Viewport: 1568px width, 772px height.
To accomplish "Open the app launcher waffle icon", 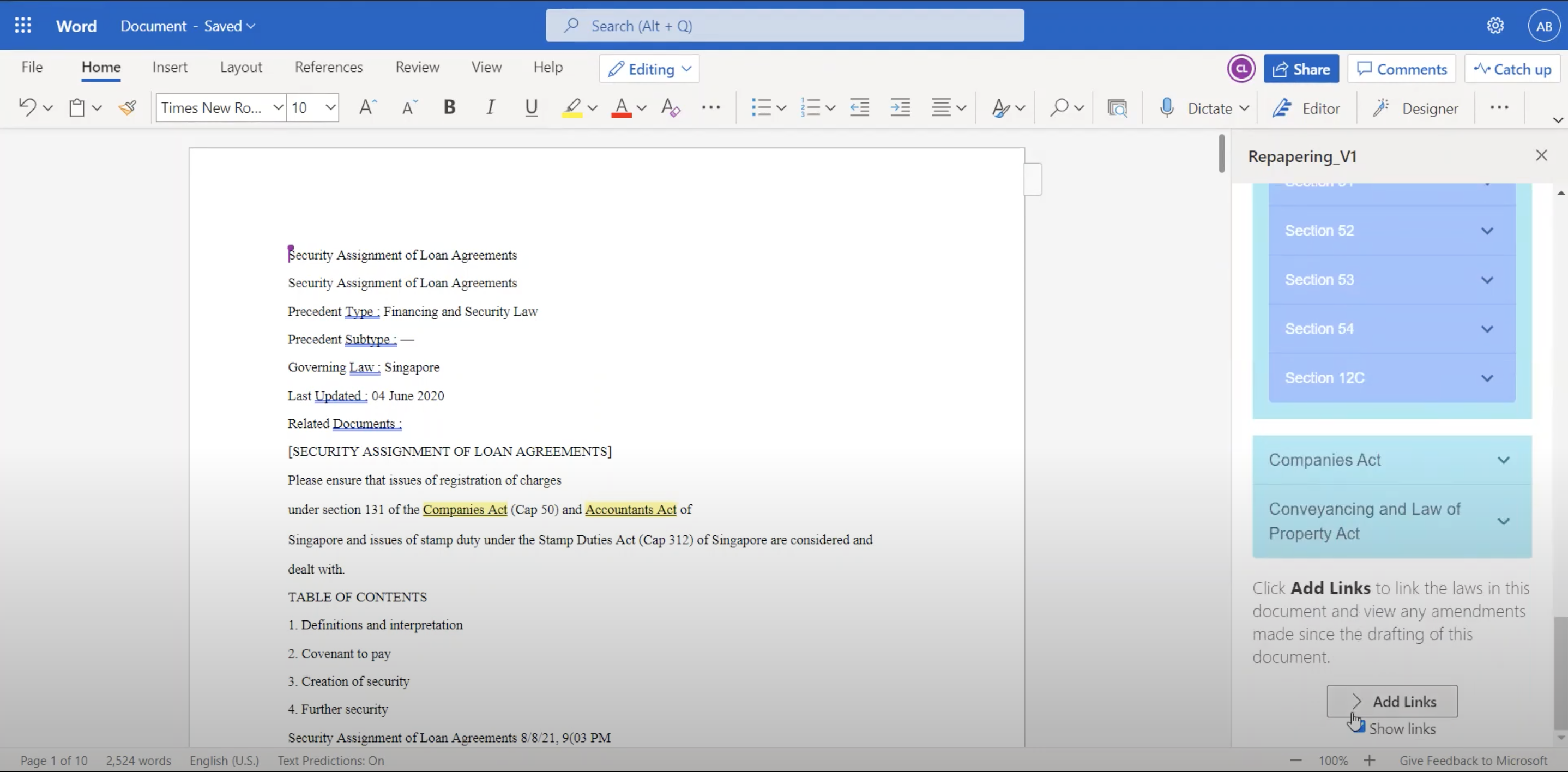I will point(23,26).
